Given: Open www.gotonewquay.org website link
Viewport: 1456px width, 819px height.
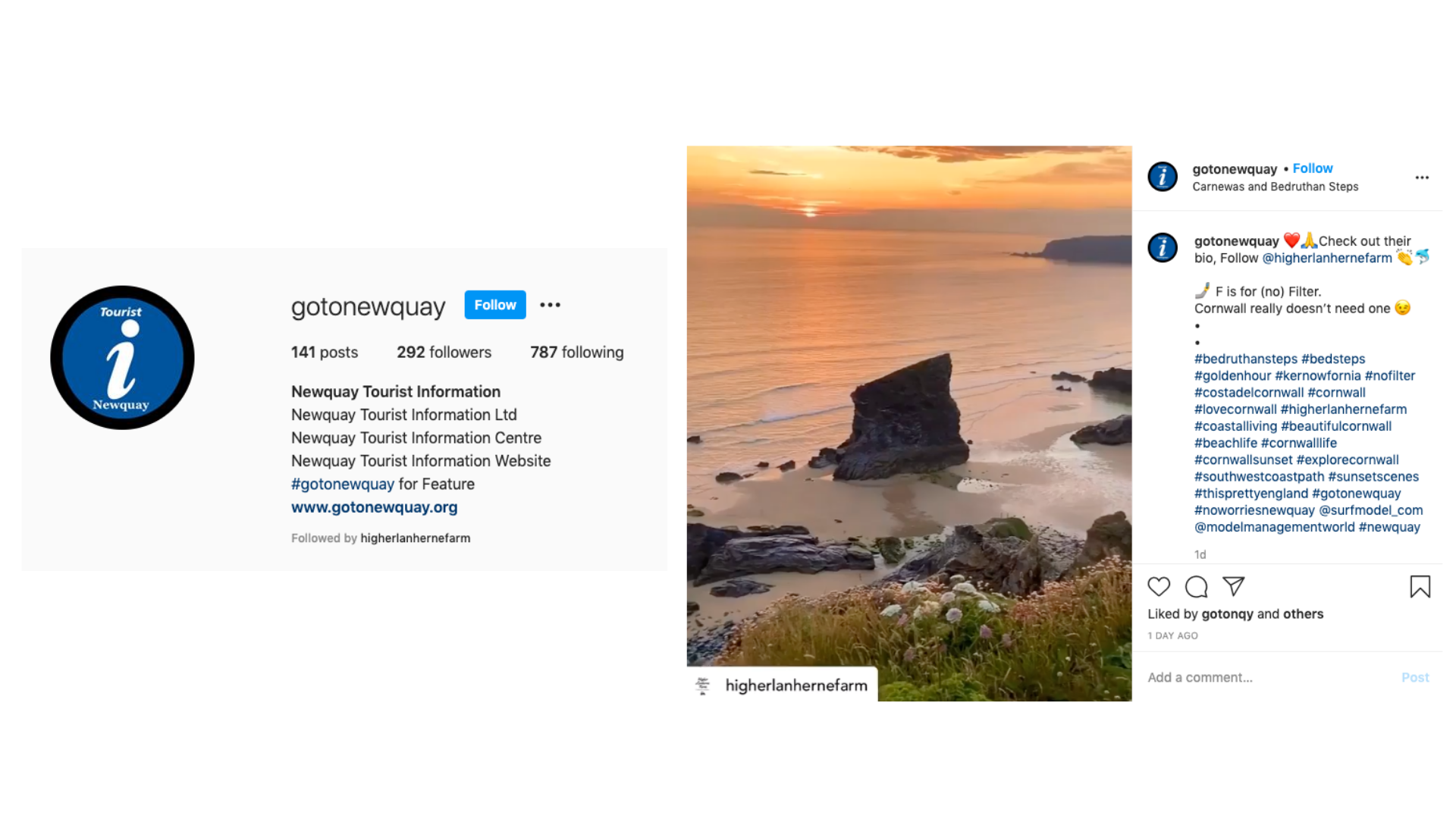Looking at the screenshot, I should (374, 507).
